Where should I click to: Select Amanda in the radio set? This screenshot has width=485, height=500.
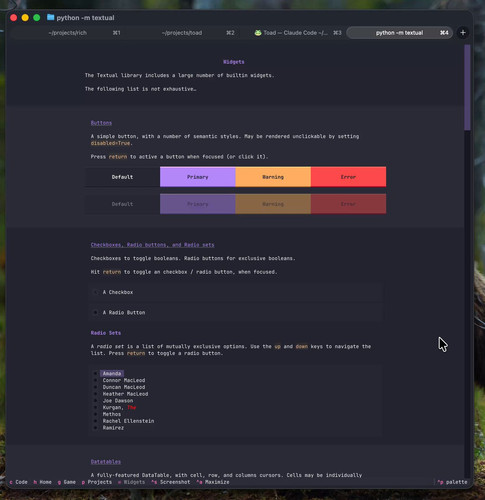[112, 373]
